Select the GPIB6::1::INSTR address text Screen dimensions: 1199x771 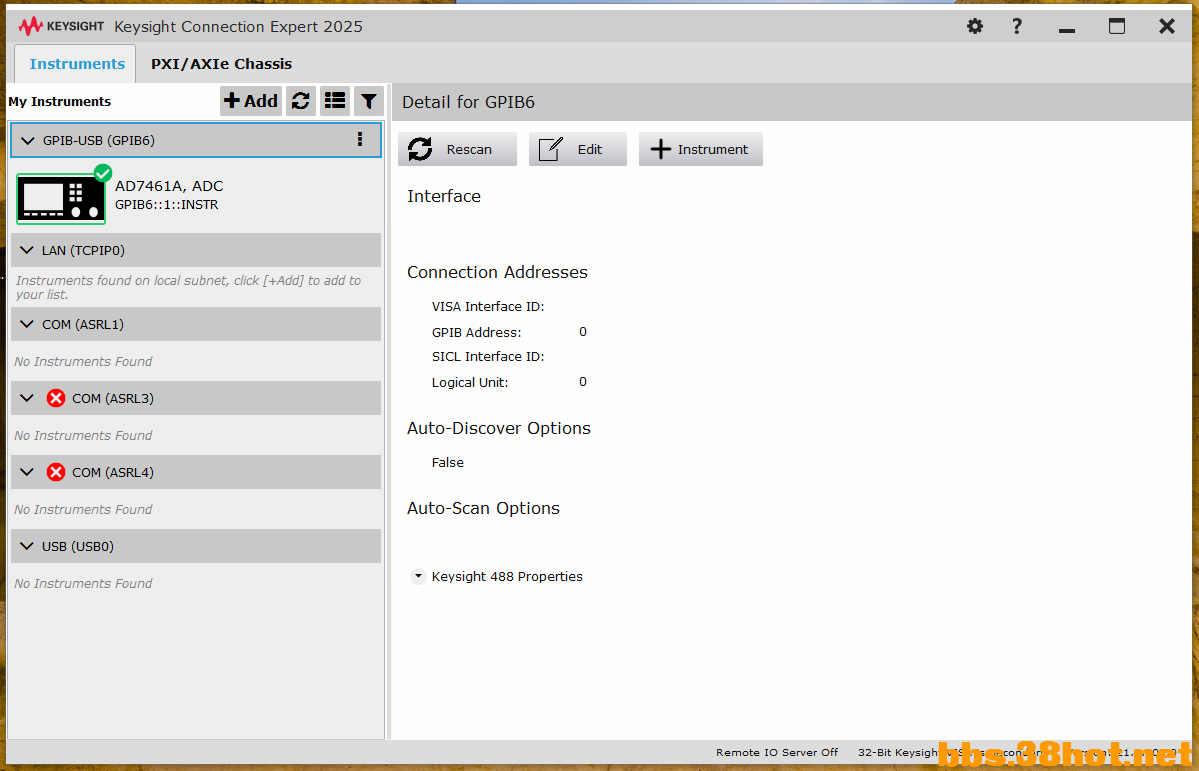tap(167, 205)
